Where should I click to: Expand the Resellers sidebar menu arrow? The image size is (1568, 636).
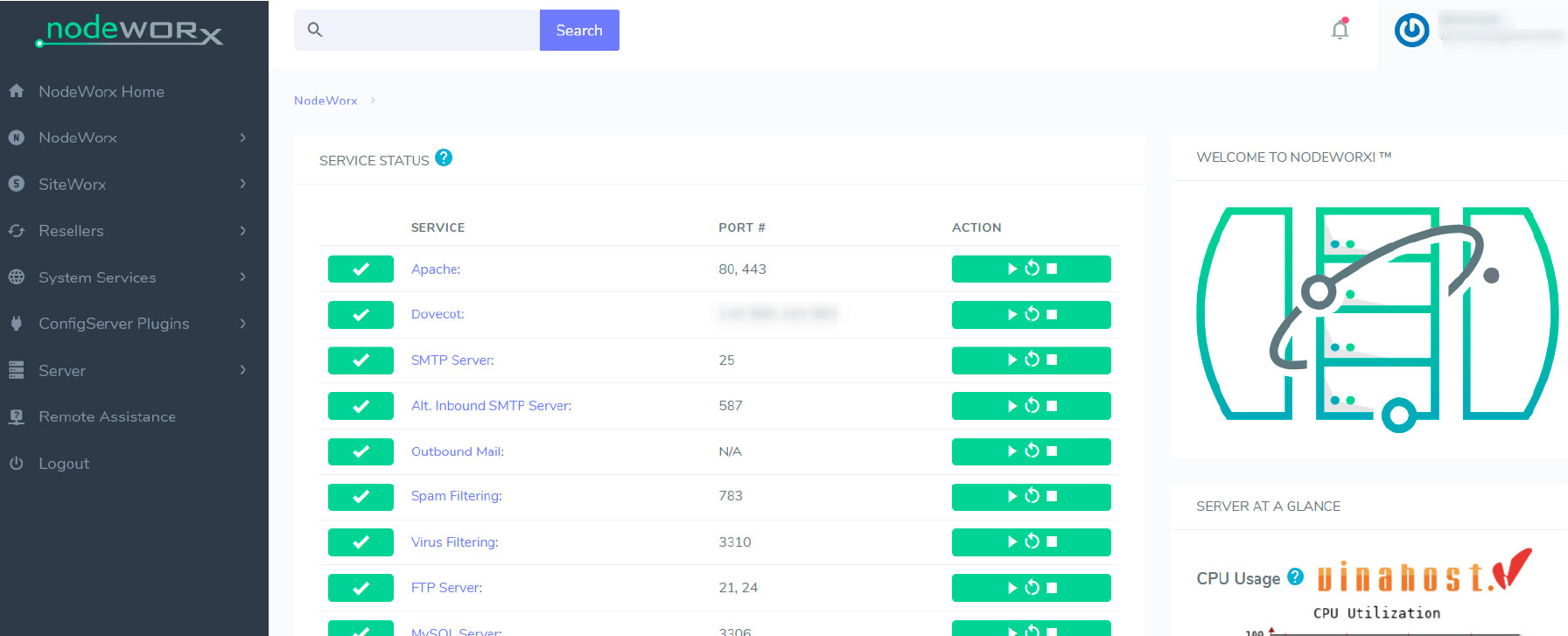coord(242,231)
